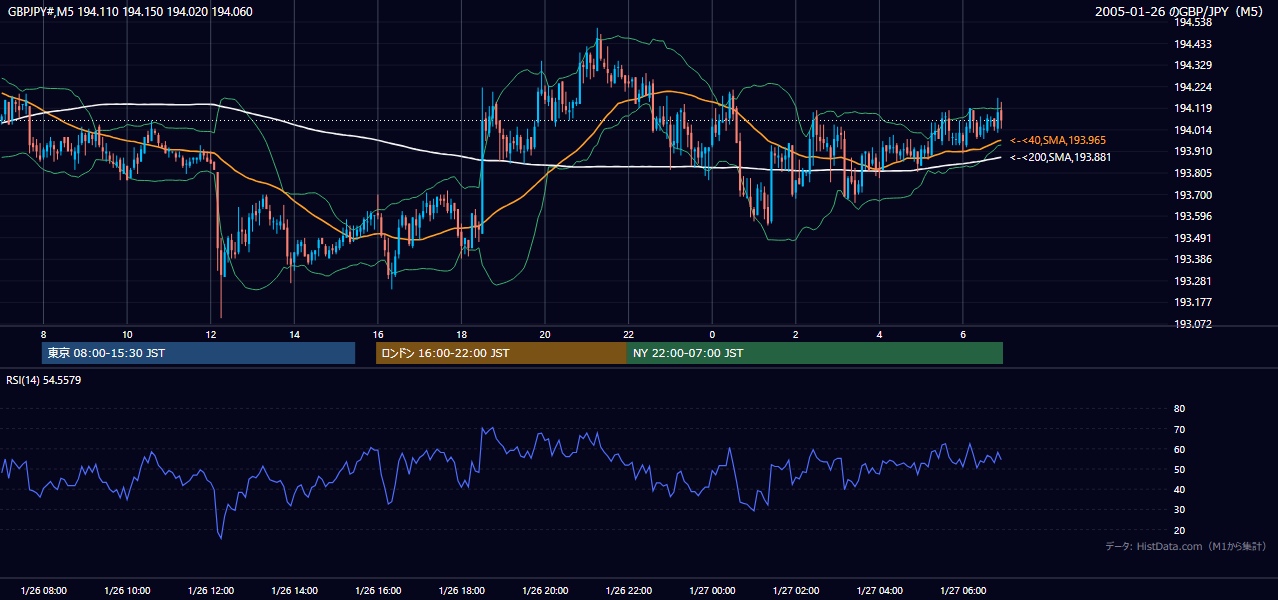This screenshot has width=1278, height=600.
Task: Click price axis value 193.805
Action: tap(1193, 173)
